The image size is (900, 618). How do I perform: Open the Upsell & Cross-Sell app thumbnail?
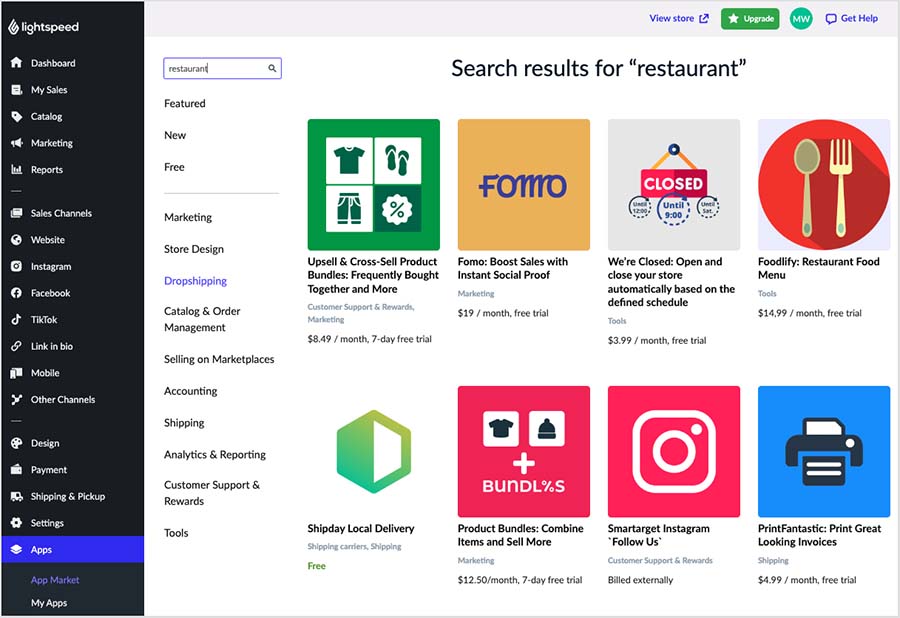[x=374, y=185]
